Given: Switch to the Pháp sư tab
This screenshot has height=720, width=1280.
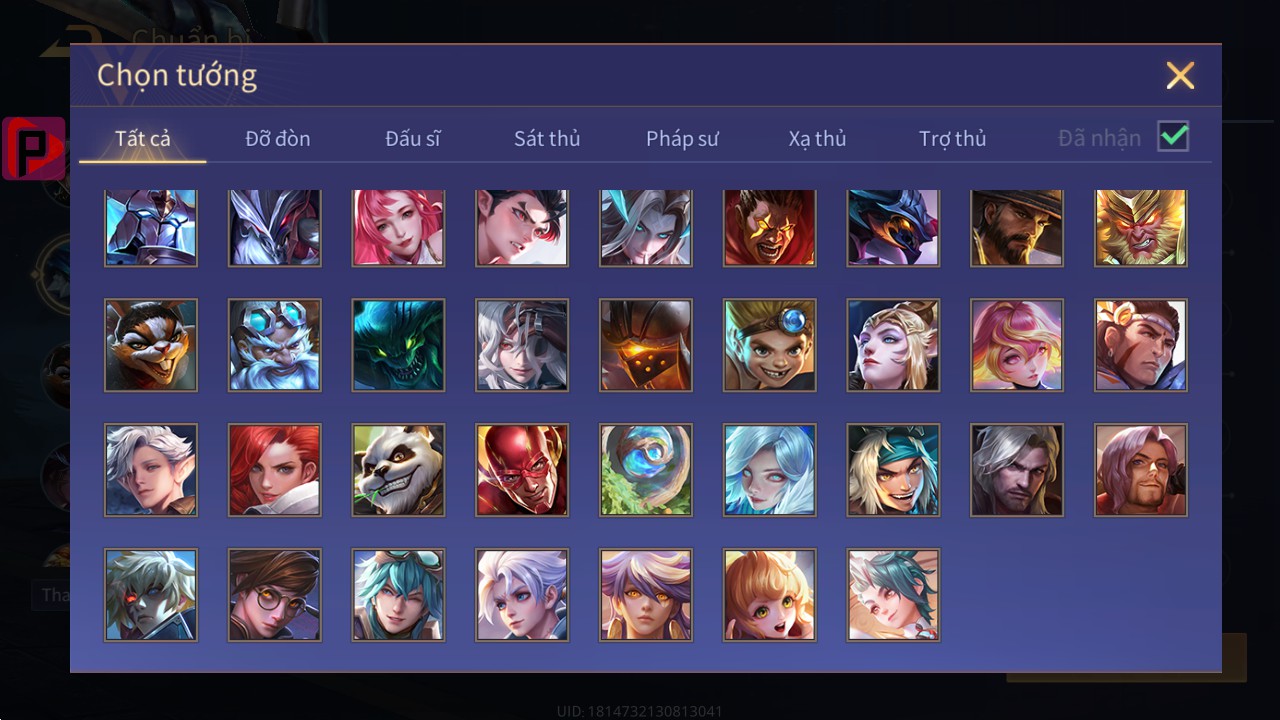Looking at the screenshot, I should [x=682, y=139].
